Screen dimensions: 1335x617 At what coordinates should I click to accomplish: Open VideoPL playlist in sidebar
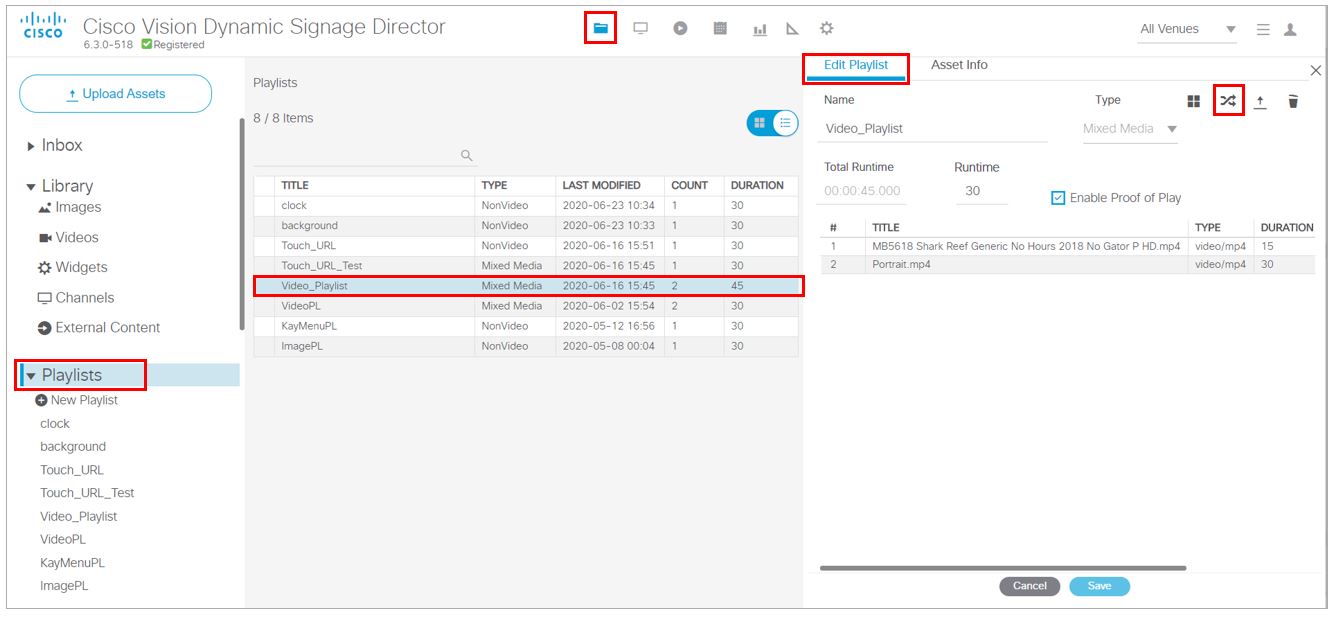click(63, 540)
